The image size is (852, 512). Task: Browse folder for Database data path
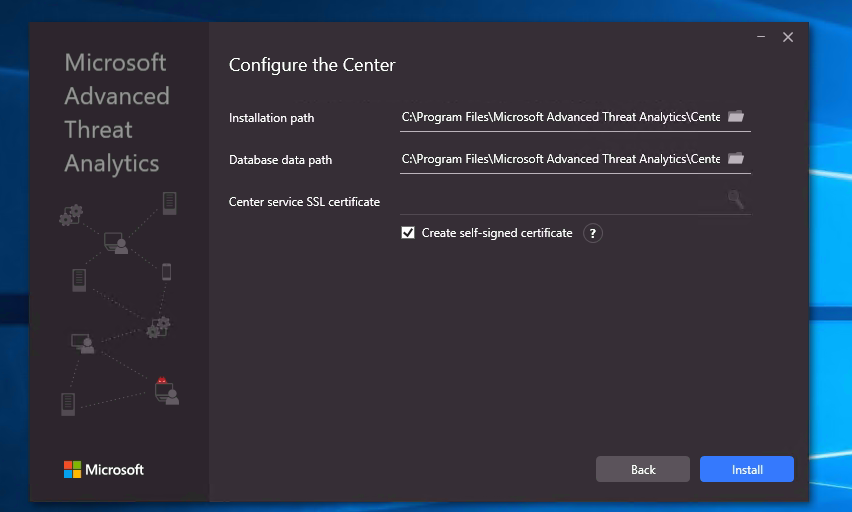736,158
